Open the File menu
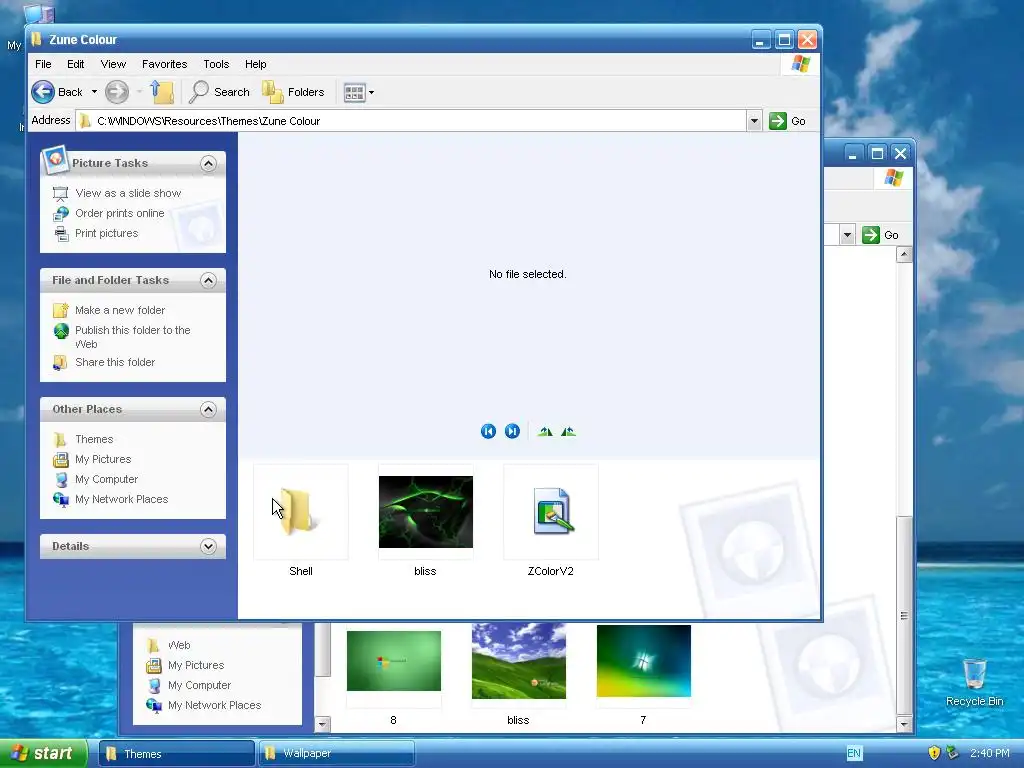 pyautogui.click(x=43, y=64)
